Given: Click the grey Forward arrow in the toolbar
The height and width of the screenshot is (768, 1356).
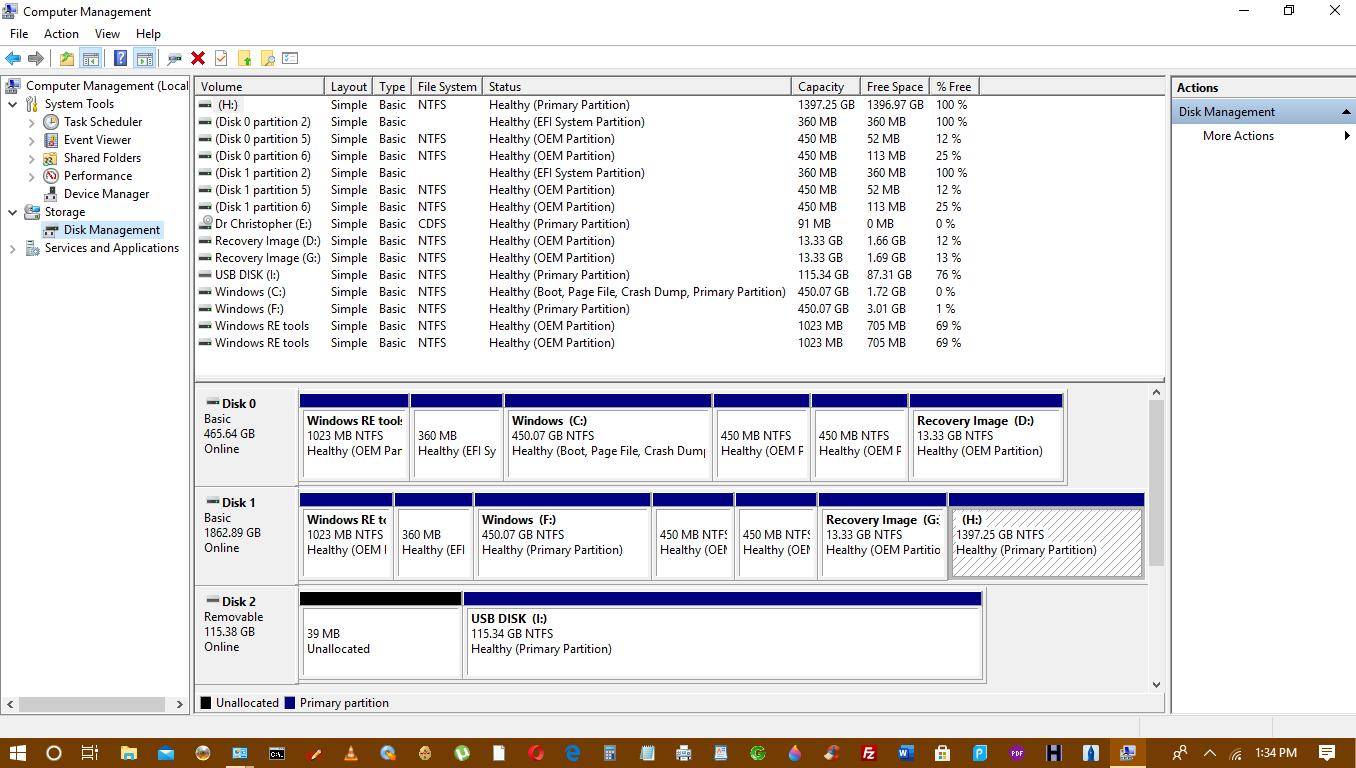Looking at the screenshot, I should point(36,58).
